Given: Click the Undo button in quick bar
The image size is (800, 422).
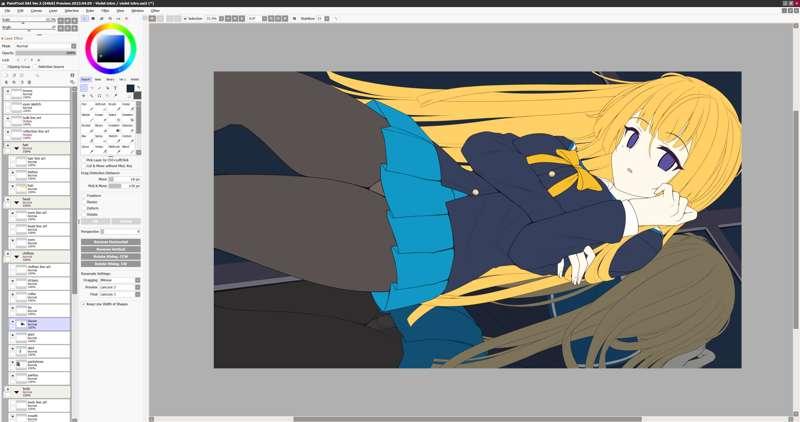Looking at the screenshot, I should pos(152,18).
